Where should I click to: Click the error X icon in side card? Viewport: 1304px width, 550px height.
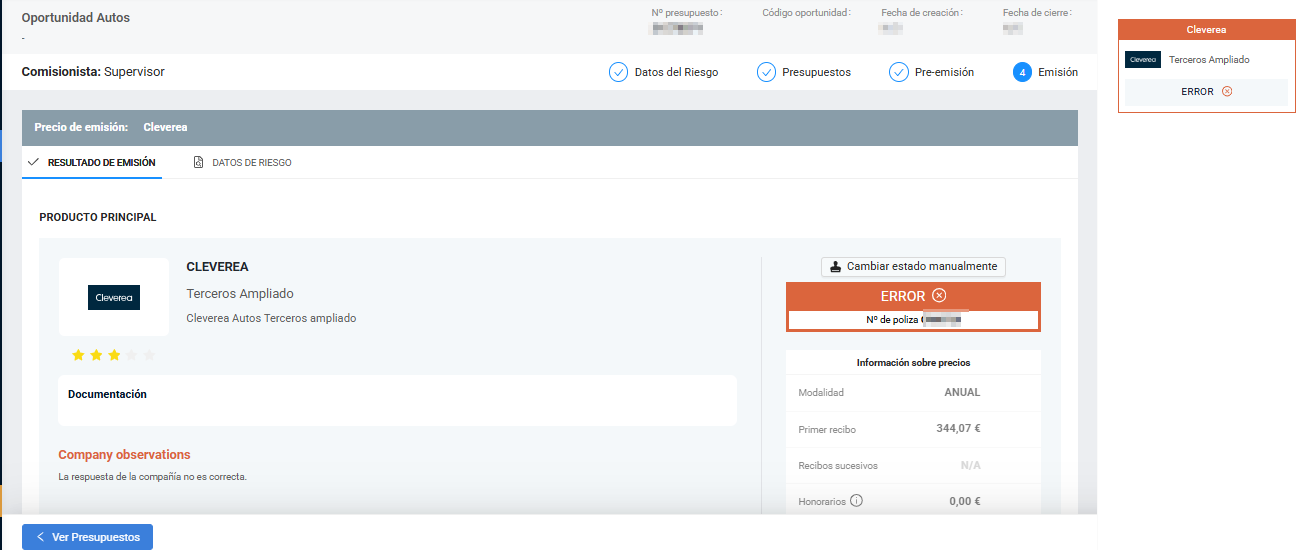(1227, 92)
